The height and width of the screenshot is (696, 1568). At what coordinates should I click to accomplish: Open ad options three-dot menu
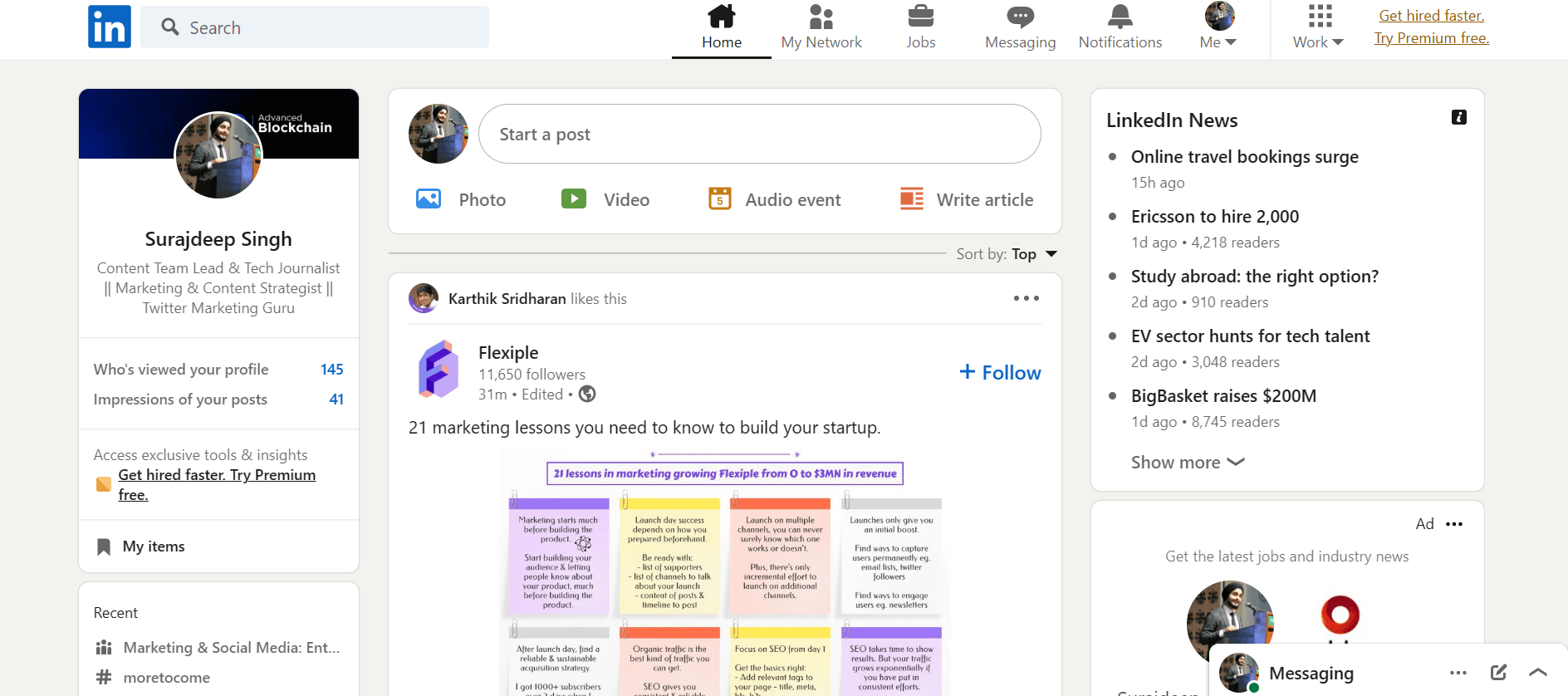tap(1454, 524)
